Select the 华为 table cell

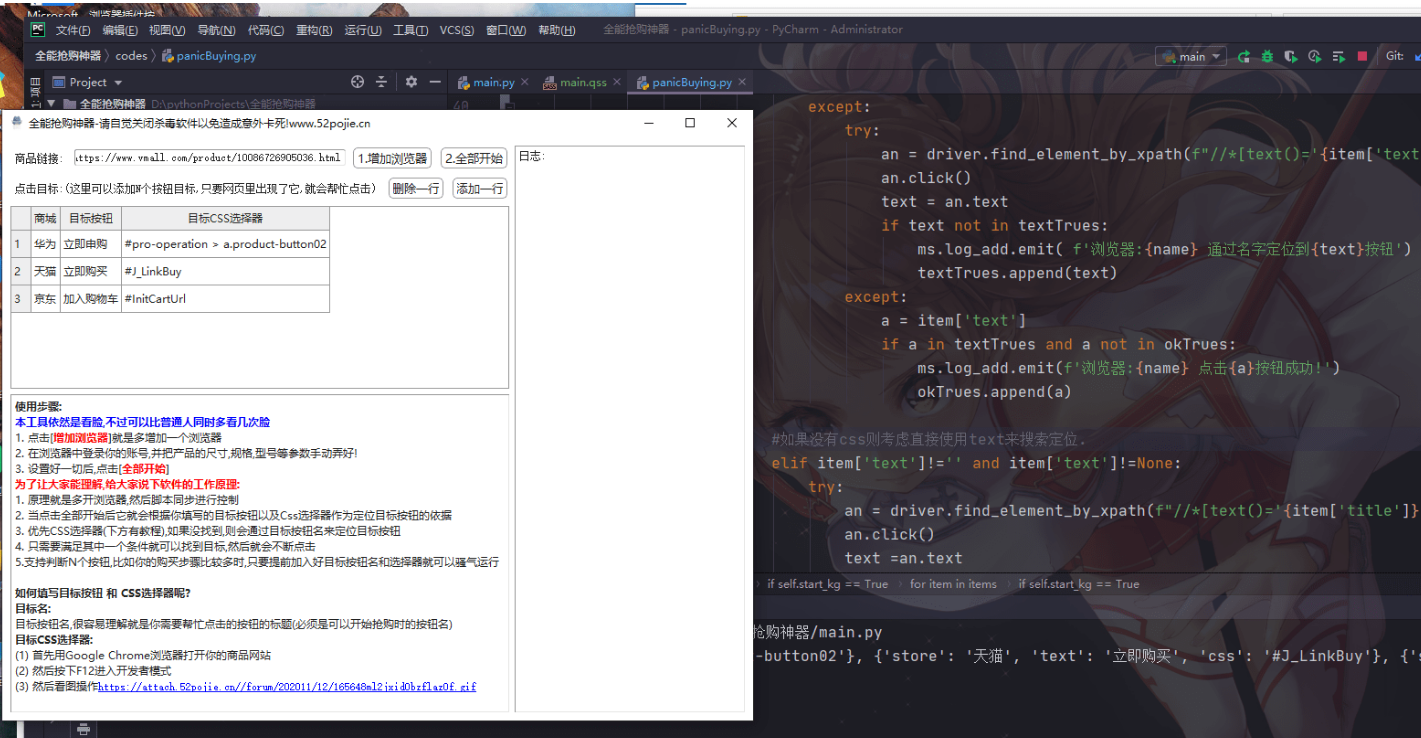pyautogui.click(x=45, y=244)
